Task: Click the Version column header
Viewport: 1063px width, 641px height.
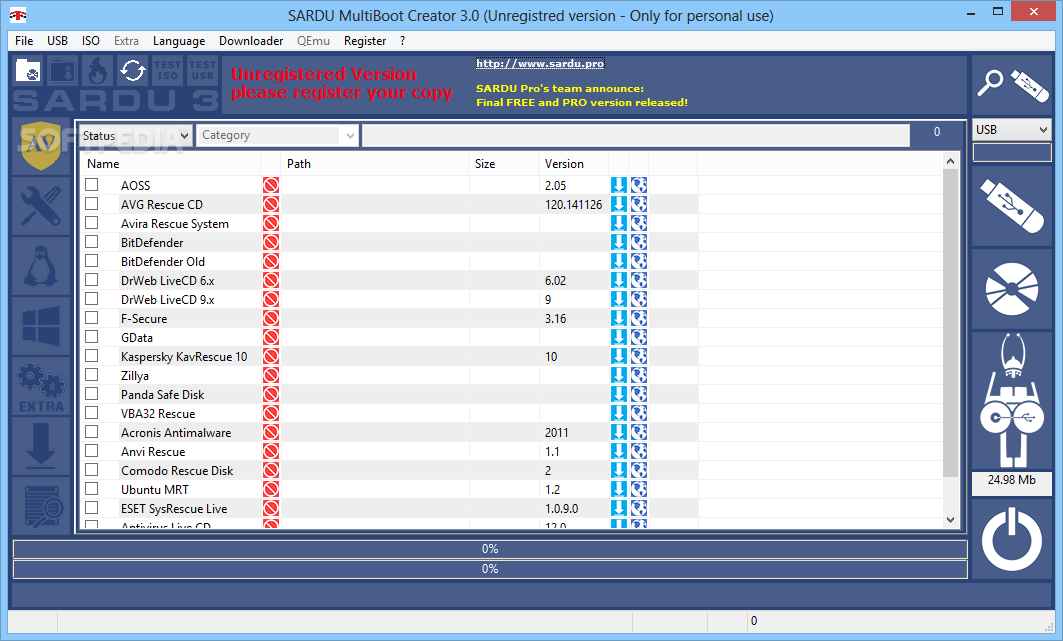Action: pyautogui.click(x=574, y=163)
